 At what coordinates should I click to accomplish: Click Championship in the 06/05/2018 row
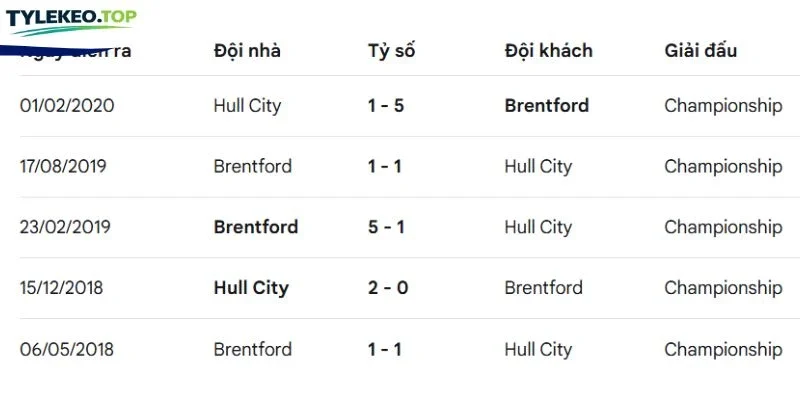723,349
